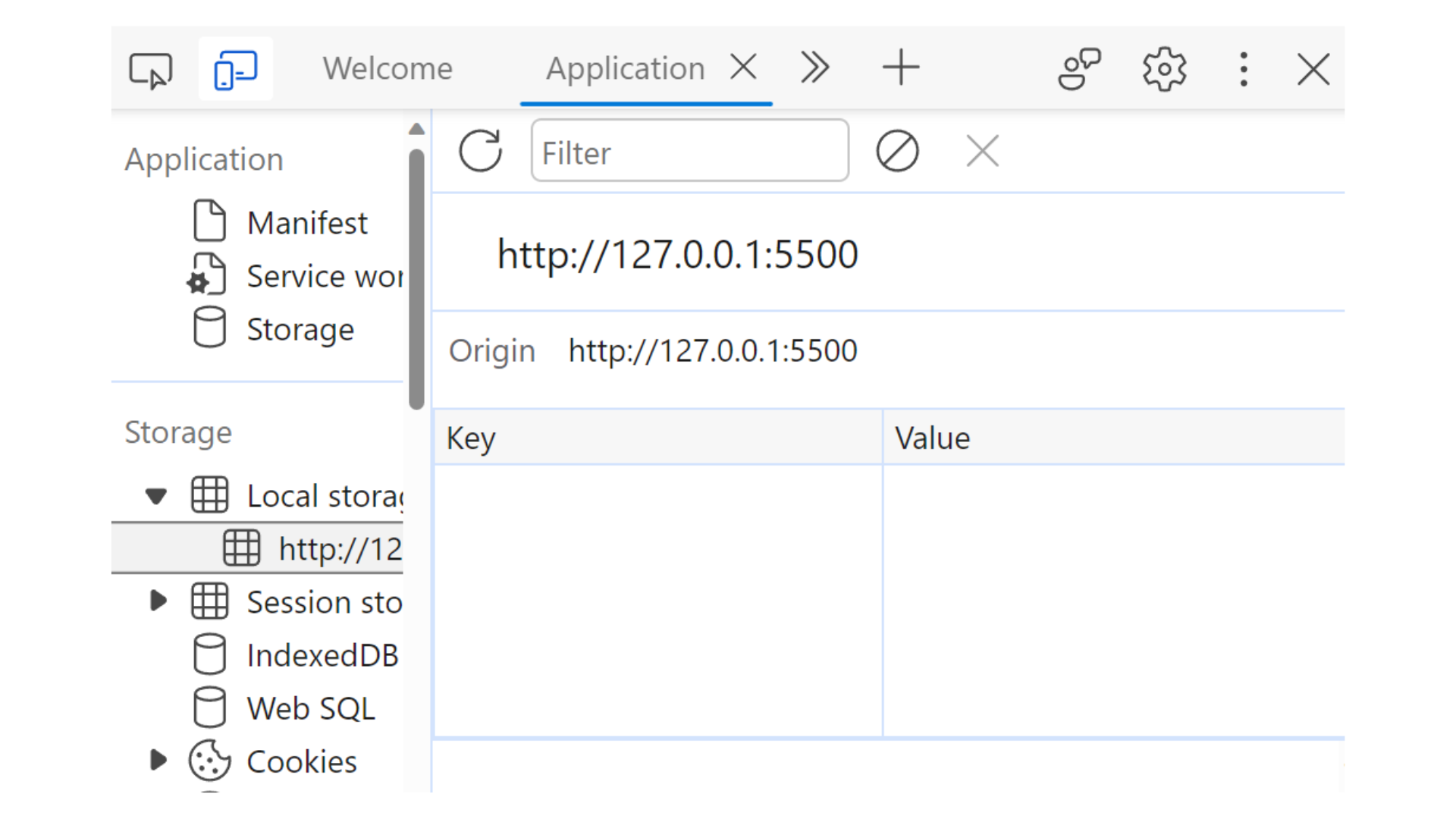Click the Manifest page icon
The image size is (1456, 819).
pos(209,221)
